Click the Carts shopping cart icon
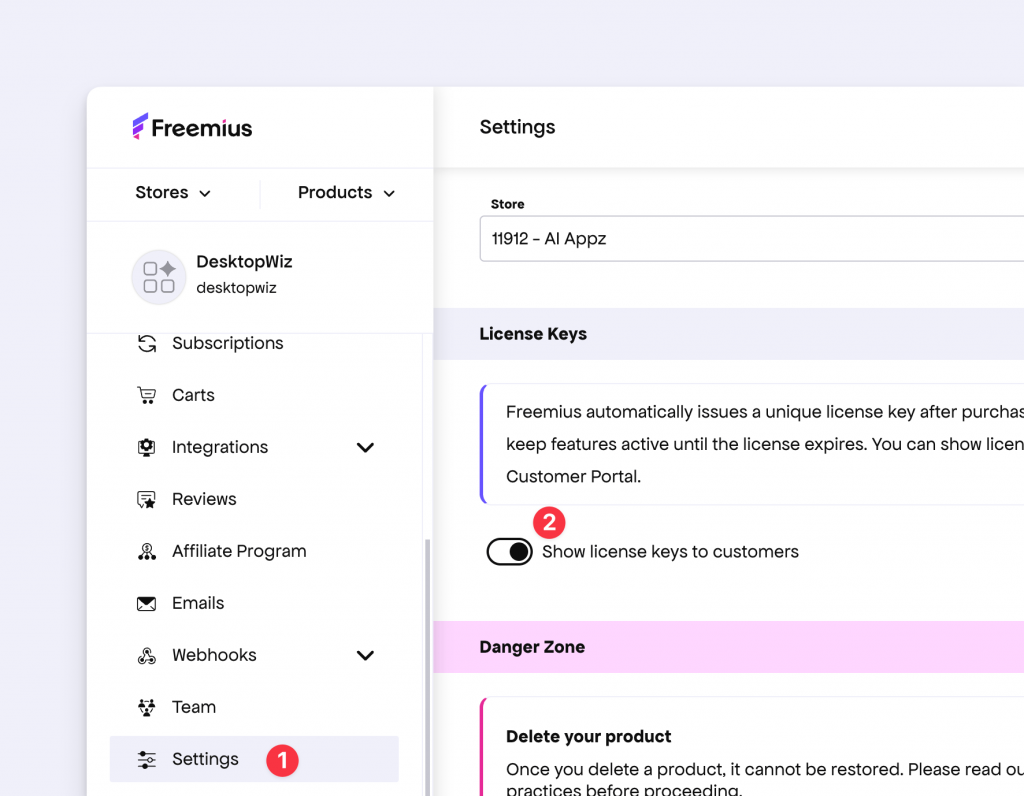The width and height of the screenshot is (1024, 796). coord(147,395)
